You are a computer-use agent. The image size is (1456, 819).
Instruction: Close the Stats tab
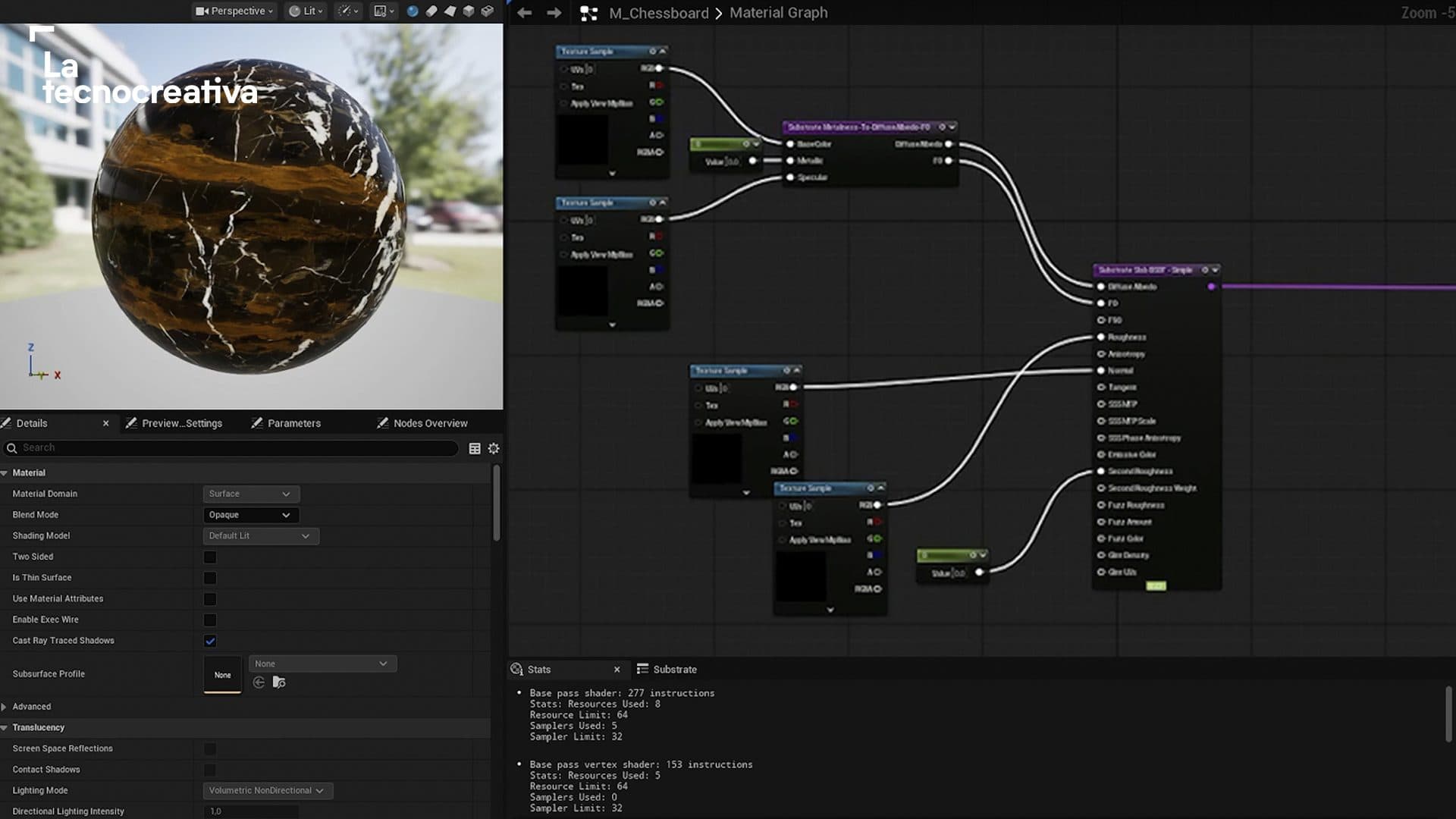click(x=617, y=670)
